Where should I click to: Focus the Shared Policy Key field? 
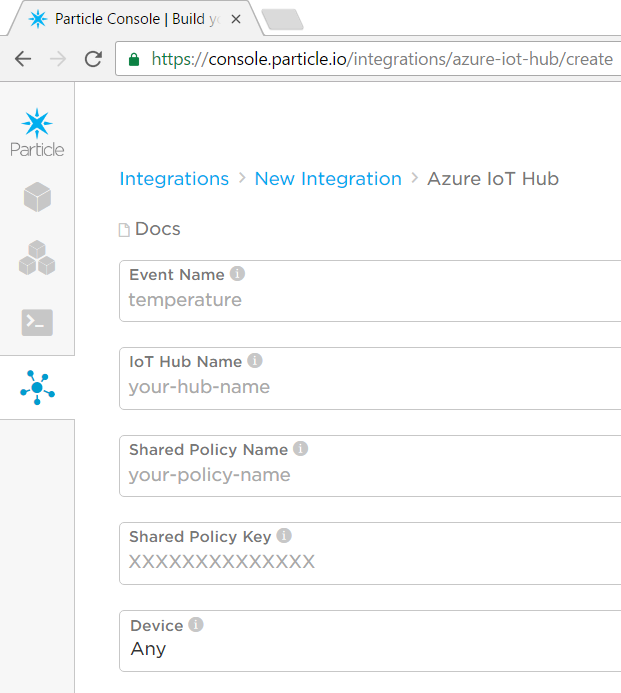pyautogui.click(x=370, y=562)
